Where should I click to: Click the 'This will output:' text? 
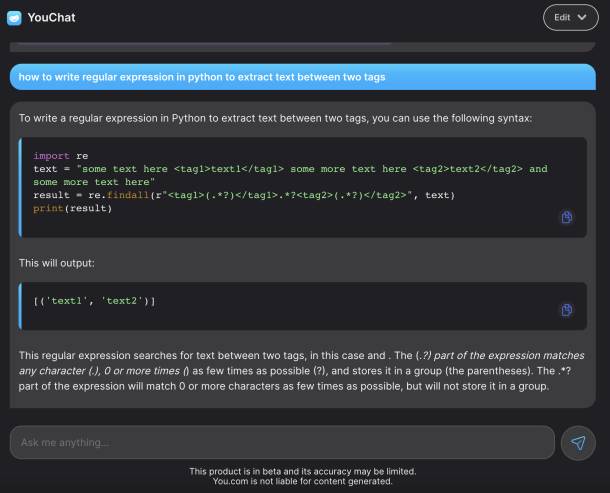57,263
